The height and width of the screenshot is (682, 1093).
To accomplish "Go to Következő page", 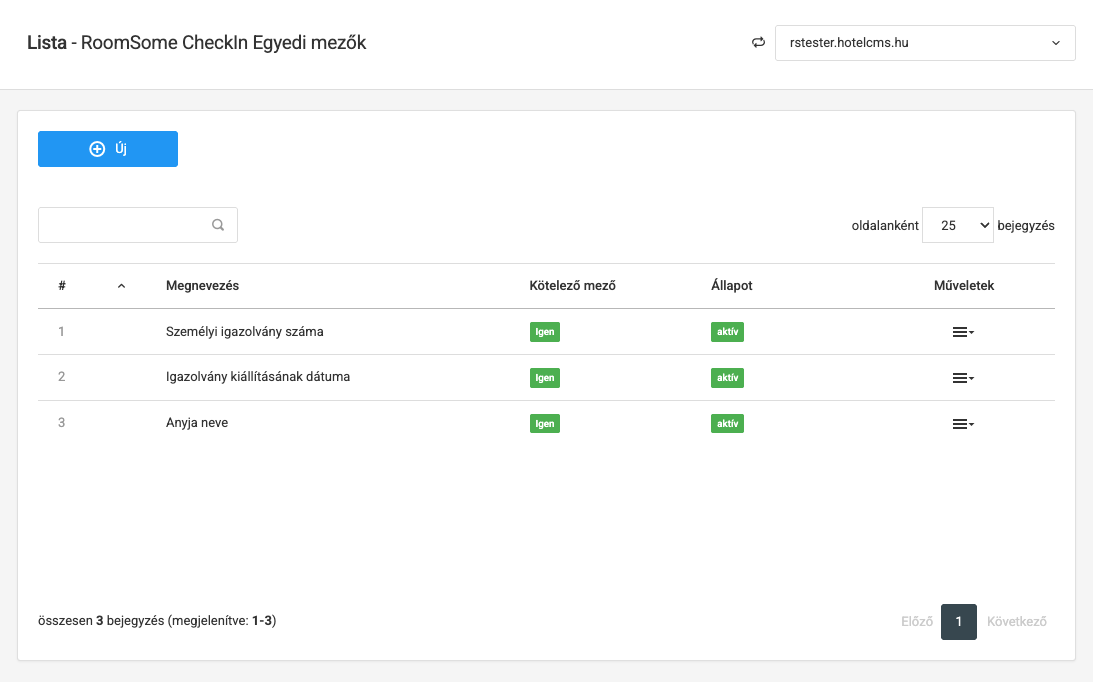I will [1016, 622].
